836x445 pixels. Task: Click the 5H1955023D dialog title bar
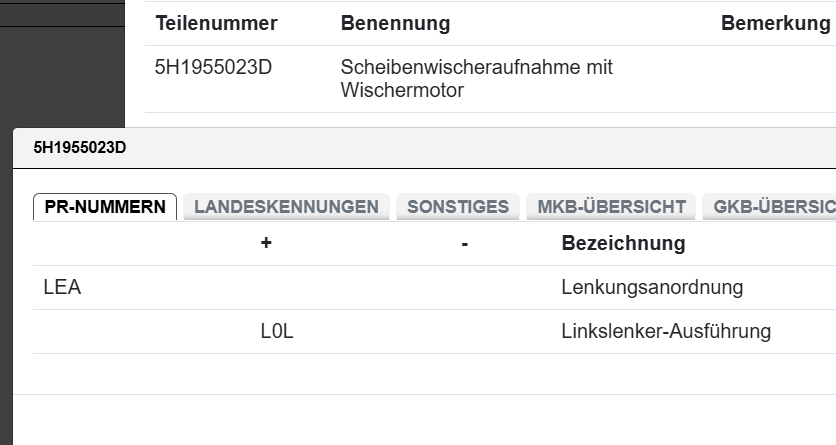[400, 148]
